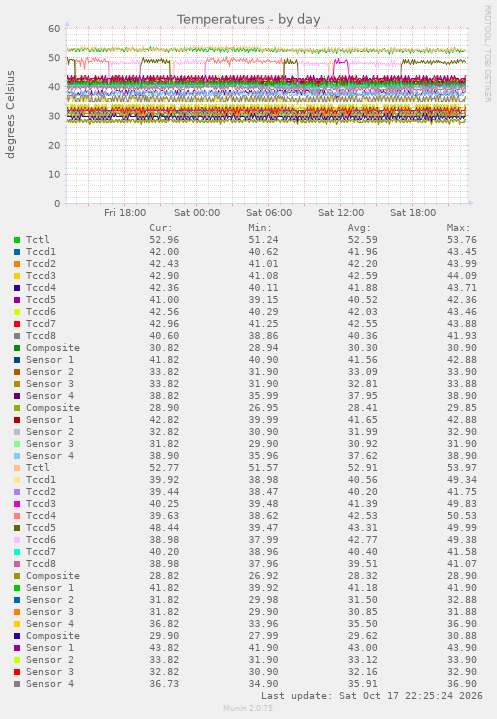This screenshot has width=497, height=719.
Task: Click the light orange swatch for Tctl 52.77
Action: tap(17, 468)
